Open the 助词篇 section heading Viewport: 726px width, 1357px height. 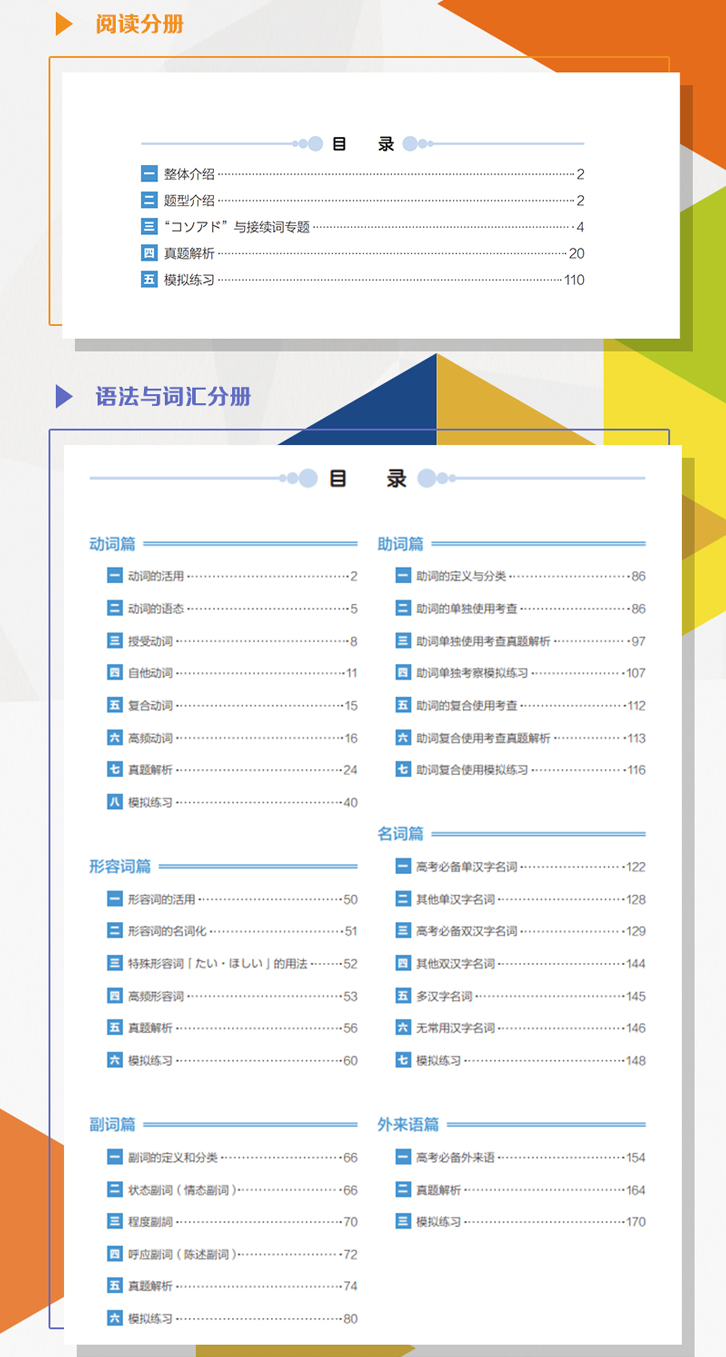pos(400,544)
